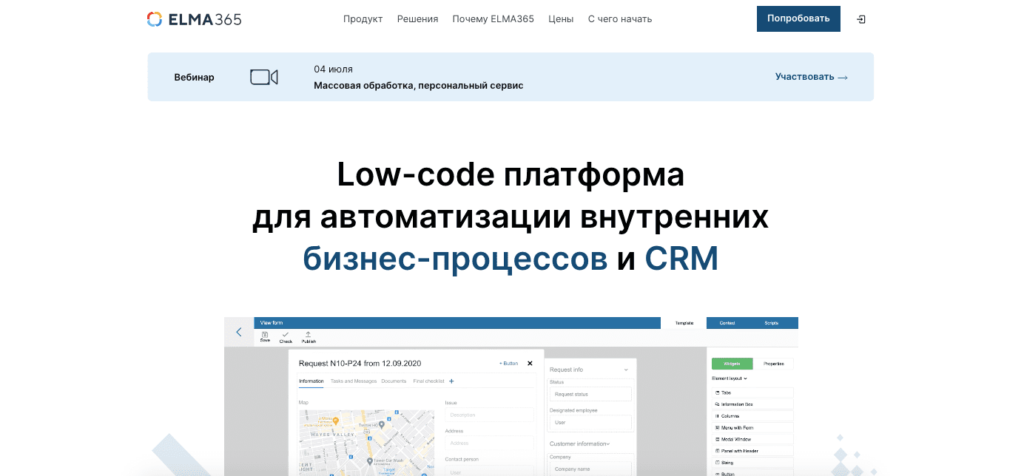Click the video camera webinar icon
This screenshot has width=1024, height=476.
(264, 77)
